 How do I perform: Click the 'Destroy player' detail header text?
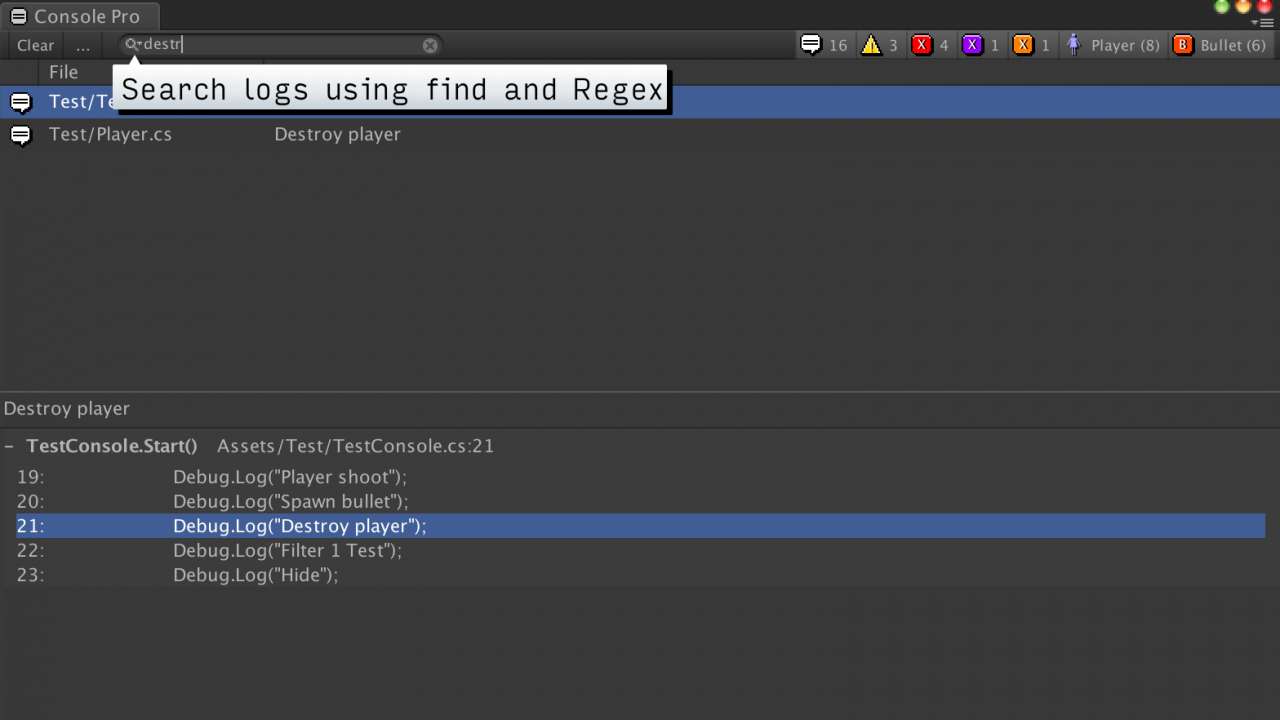click(x=67, y=409)
